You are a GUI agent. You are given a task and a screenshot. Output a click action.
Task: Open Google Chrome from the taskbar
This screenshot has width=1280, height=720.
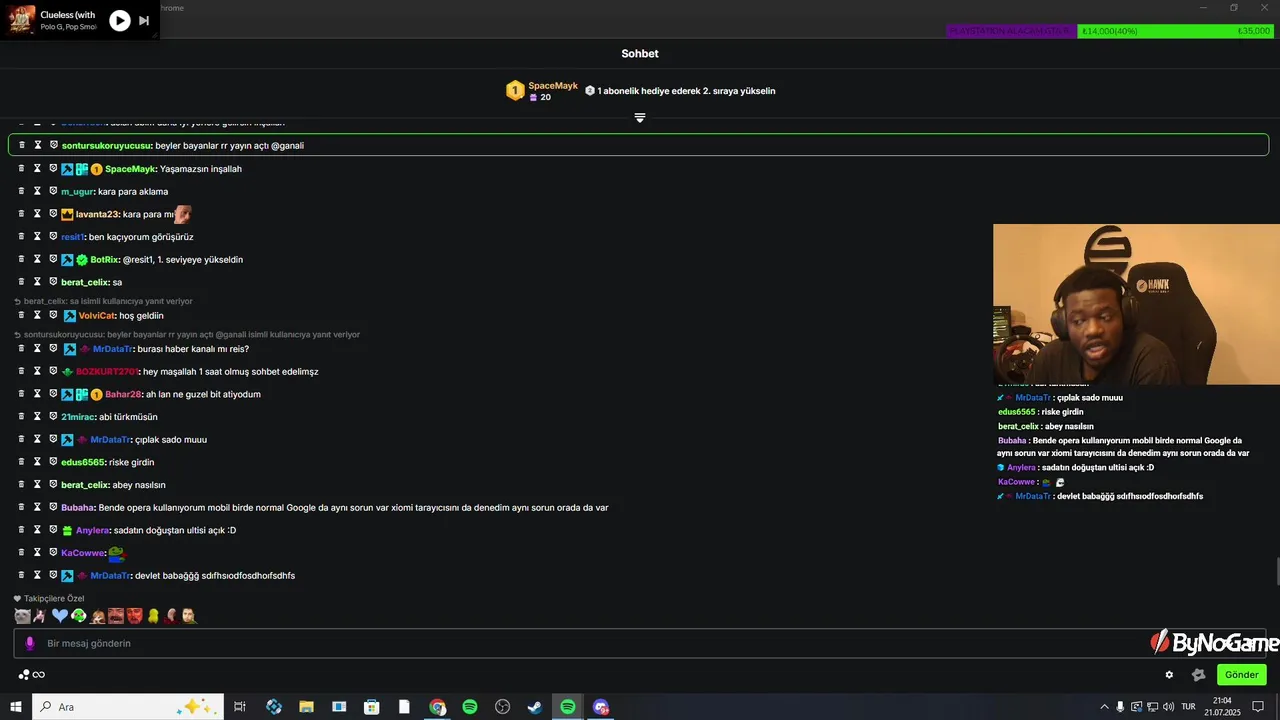point(437,707)
